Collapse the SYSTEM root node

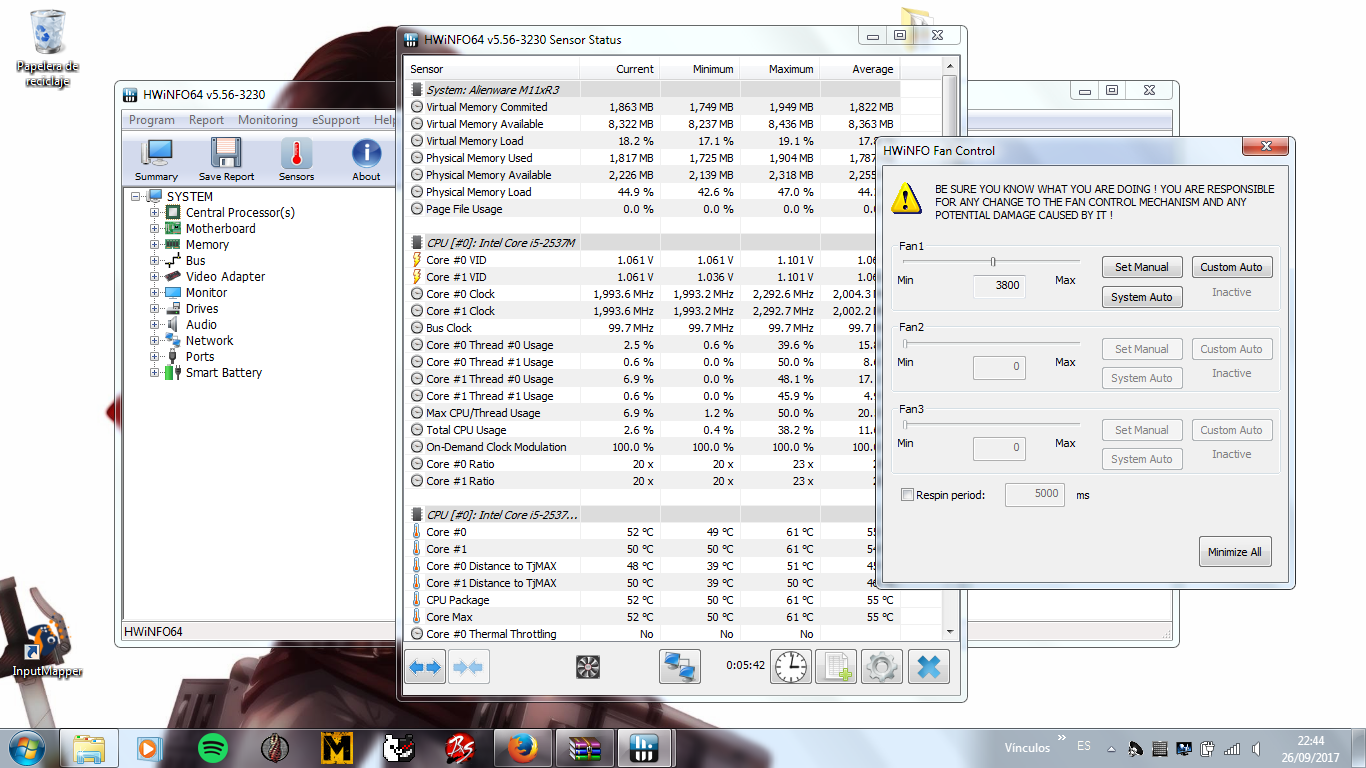tap(136, 196)
